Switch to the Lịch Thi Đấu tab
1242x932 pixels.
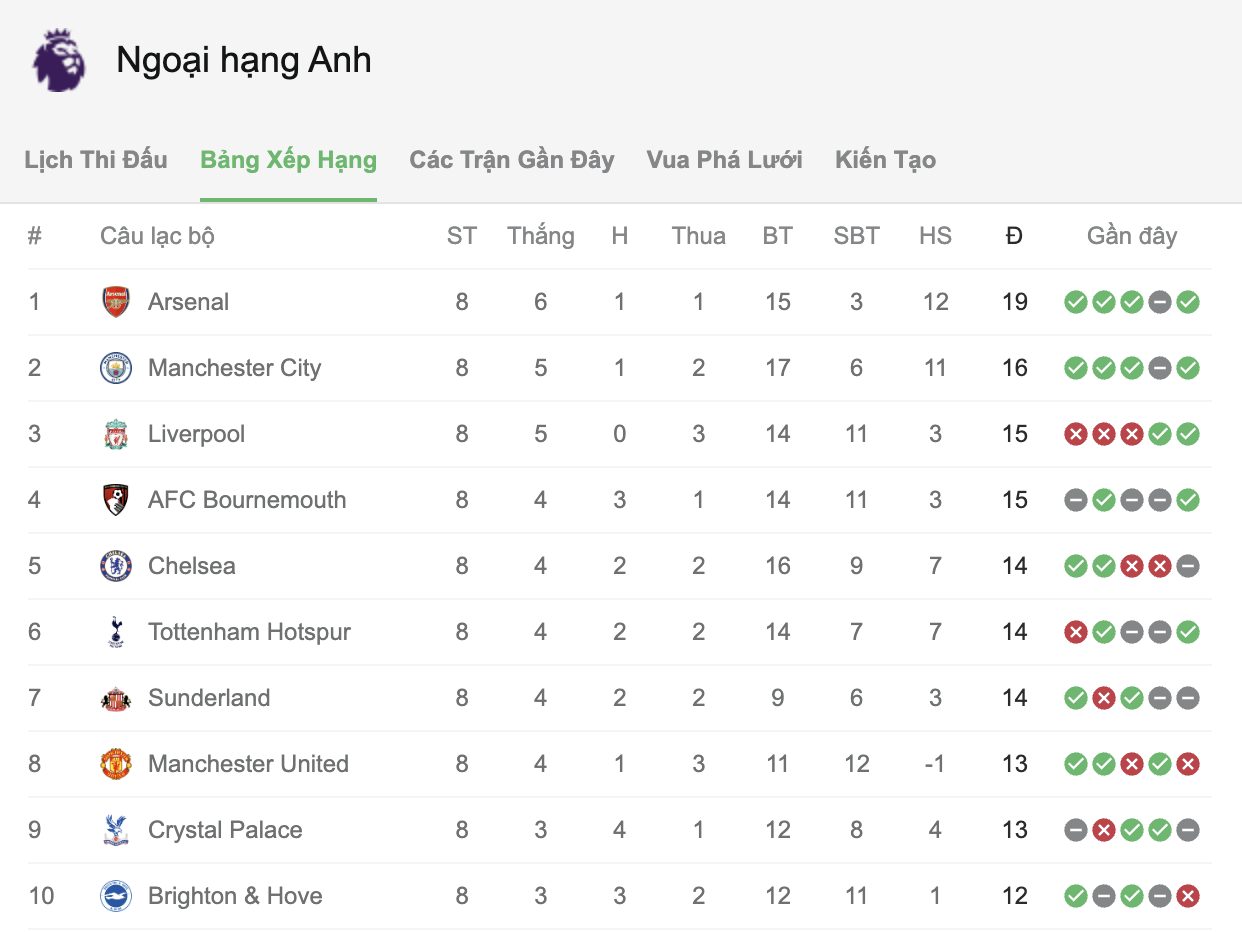pyautogui.click(x=96, y=160)
